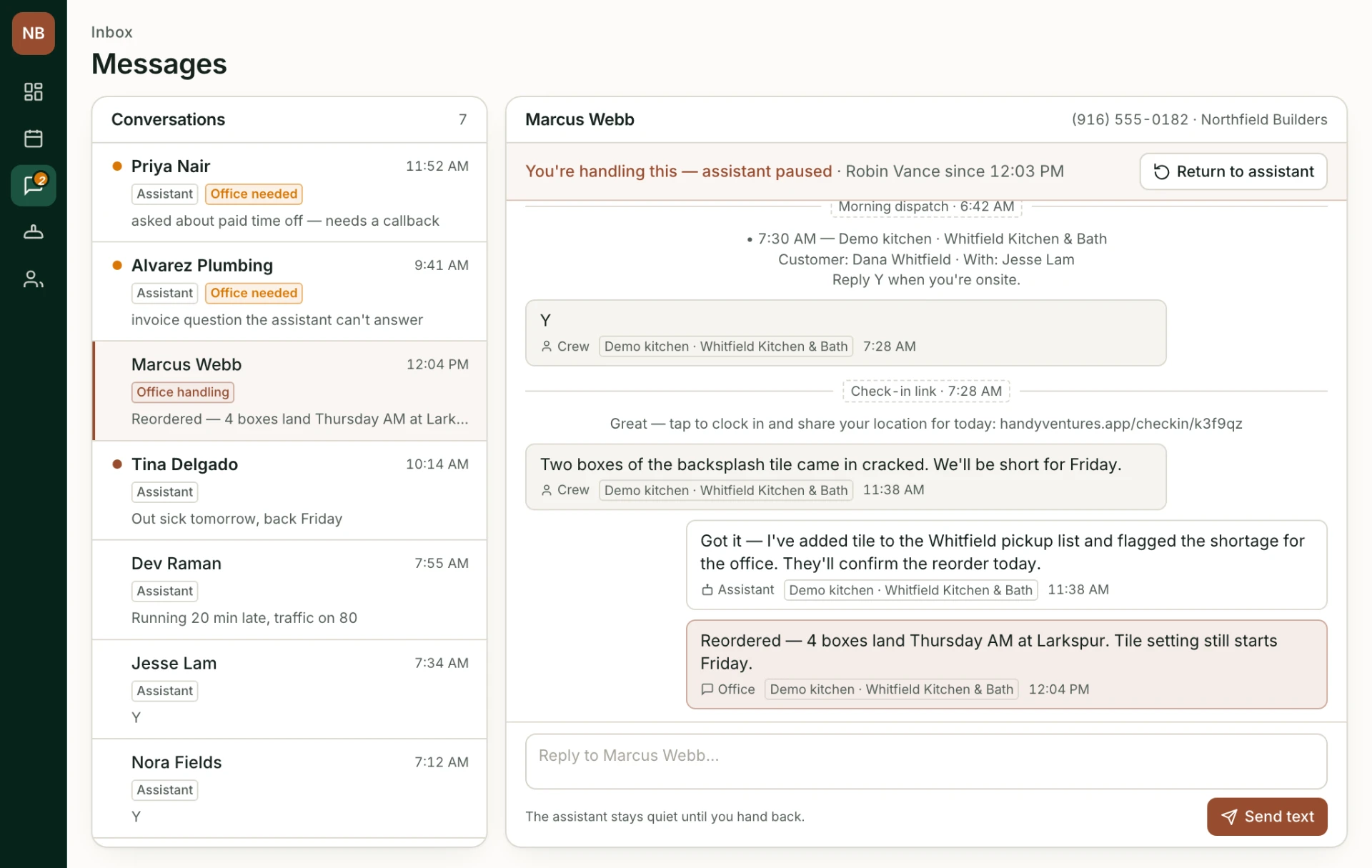Click Assistant tag under Dev Raman

pyautogui.click(x=164, y=591)
